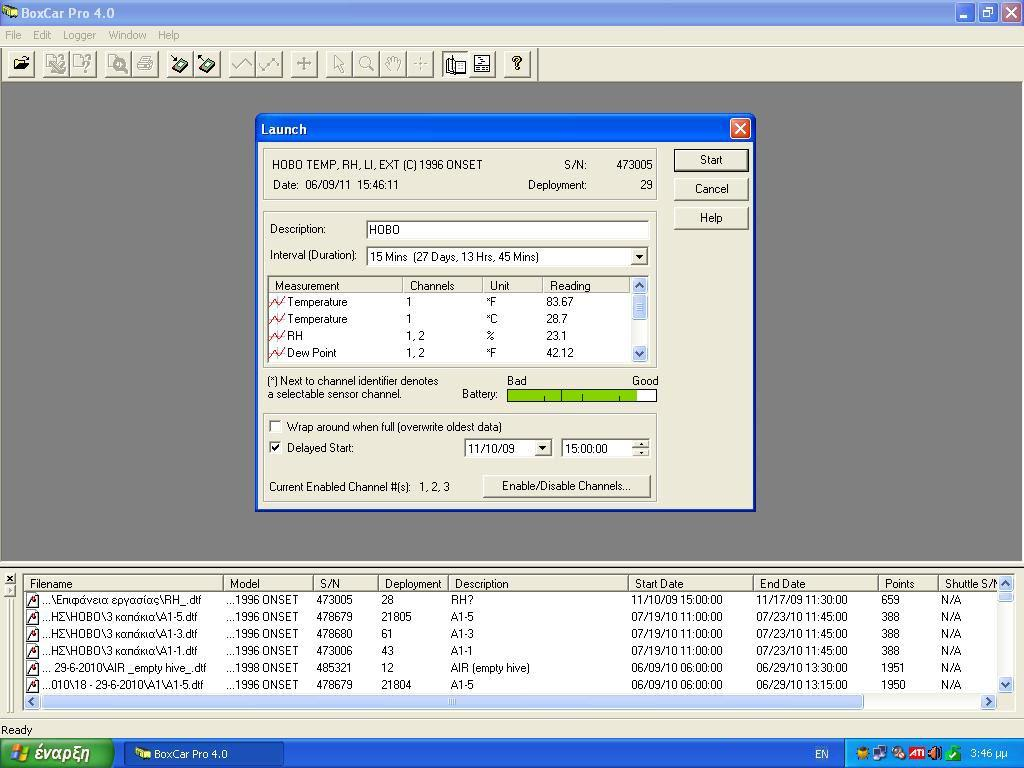1024x768 pixels.
Task: Click the details window icon beside the help icon
Action: (482, 64)
